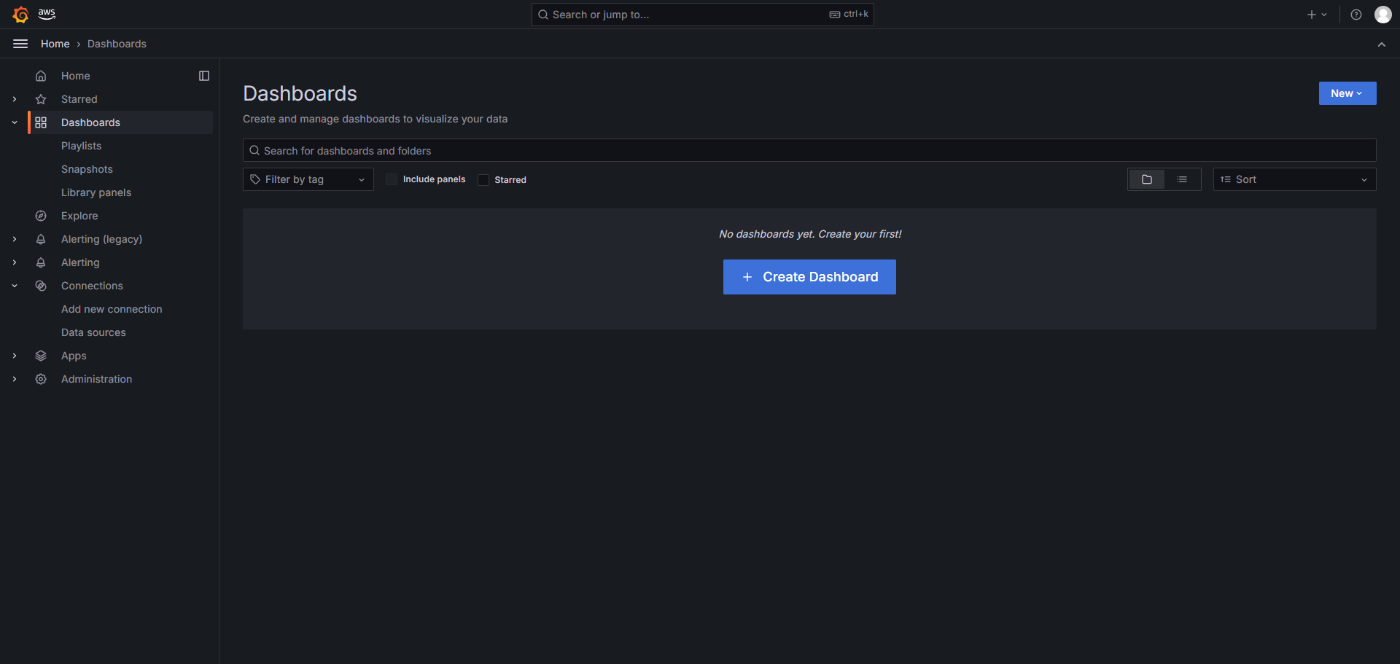Open the New dropdown button

click(x=1347, y=93)
